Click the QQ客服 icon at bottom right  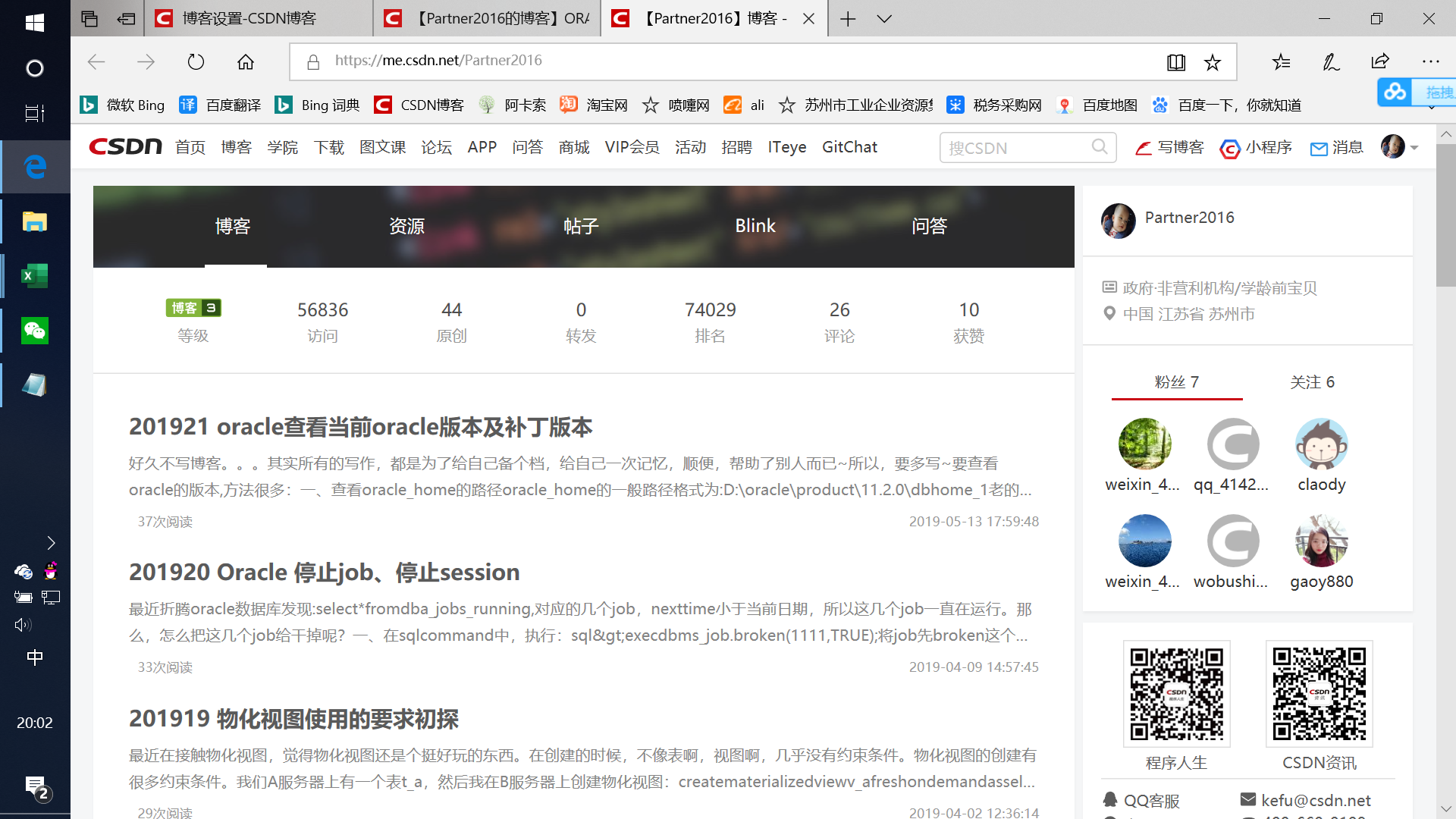tap(1110, 800)
